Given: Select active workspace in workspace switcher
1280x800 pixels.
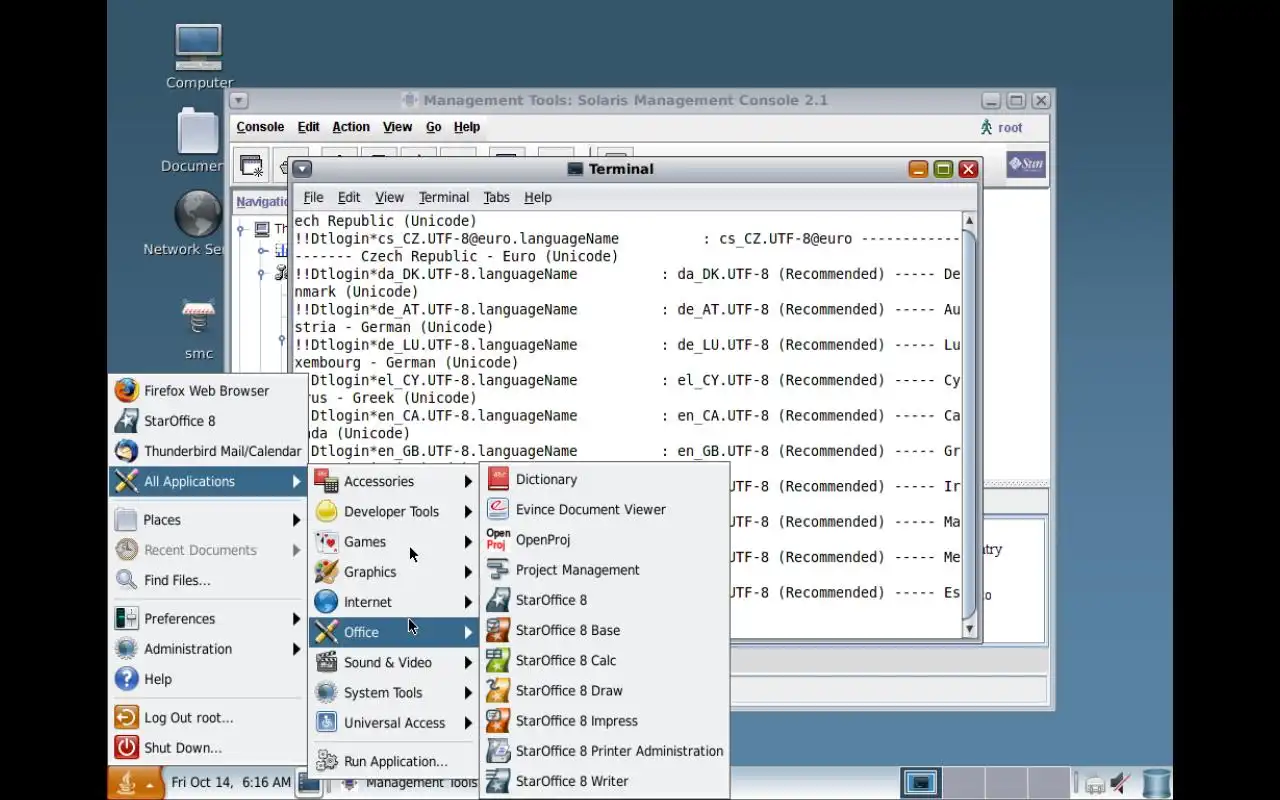Looking at the screenshot, I should (920, 782).
